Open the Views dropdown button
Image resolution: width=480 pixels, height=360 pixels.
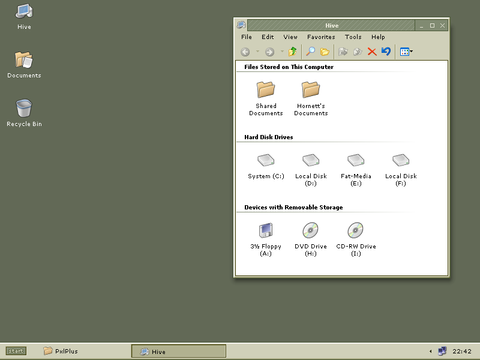coord(406,52)
